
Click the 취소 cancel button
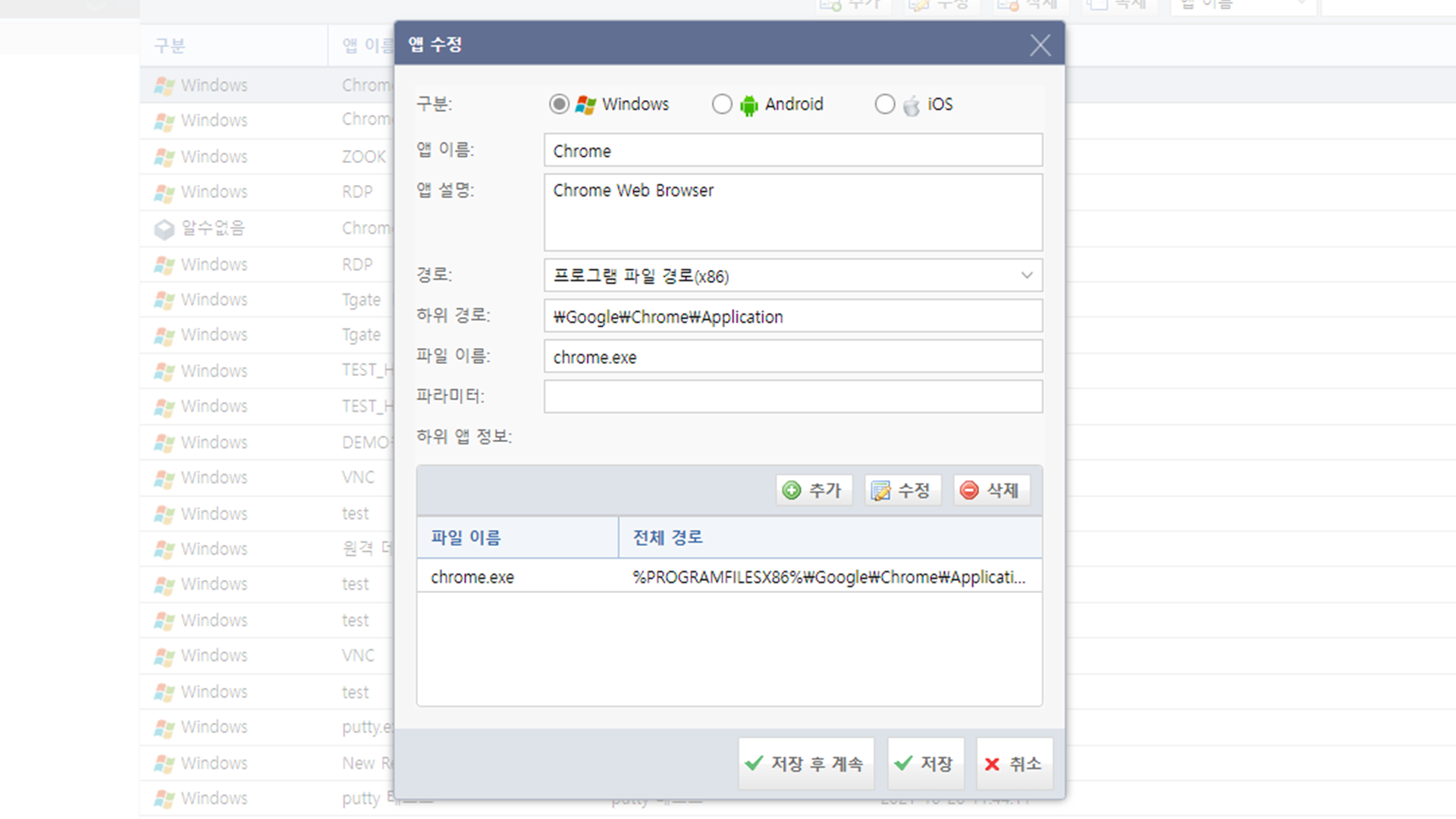tap(1015, 764)
